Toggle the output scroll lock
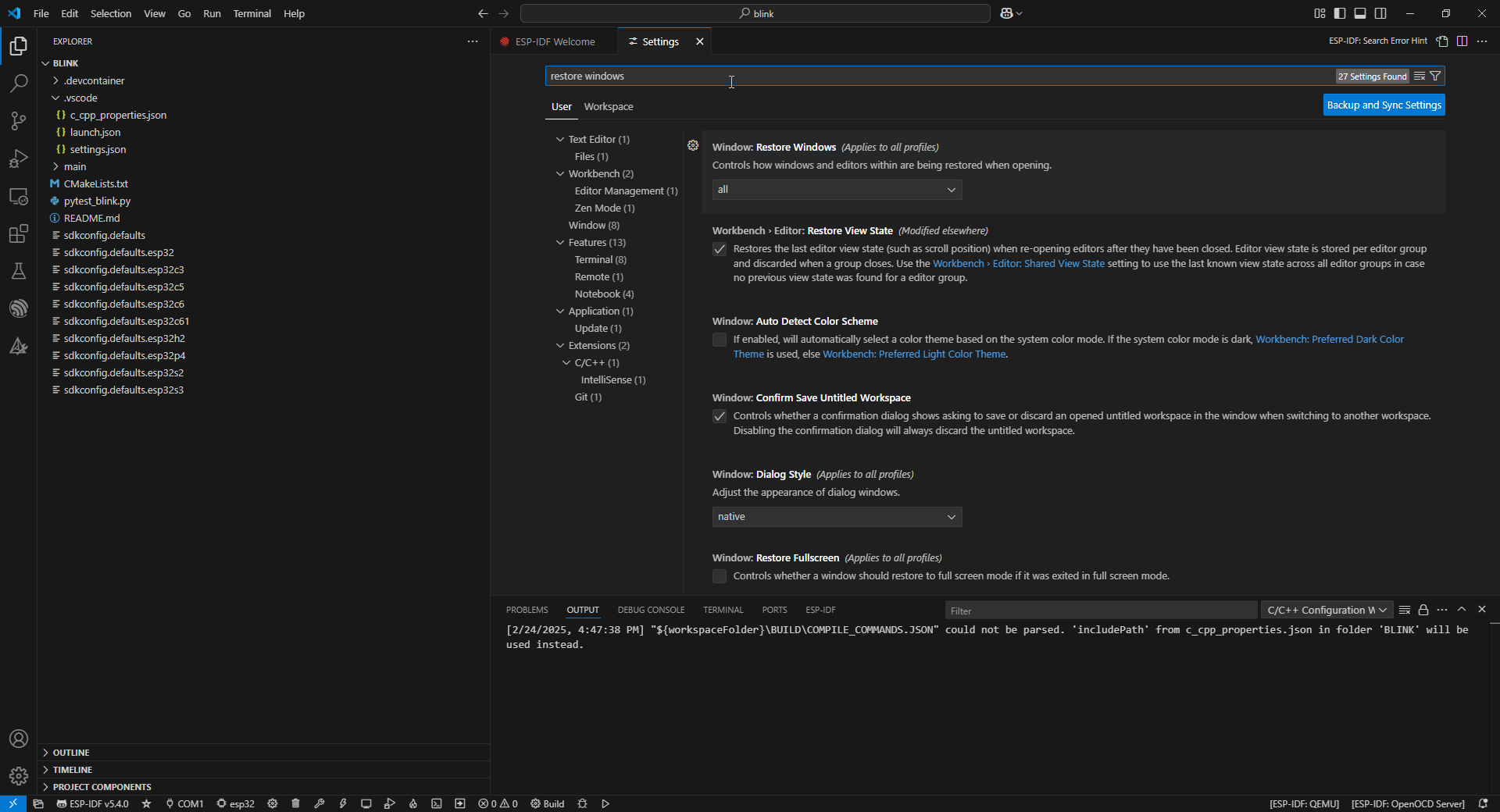This screenshot has height=812, width=1500. 1423,610
